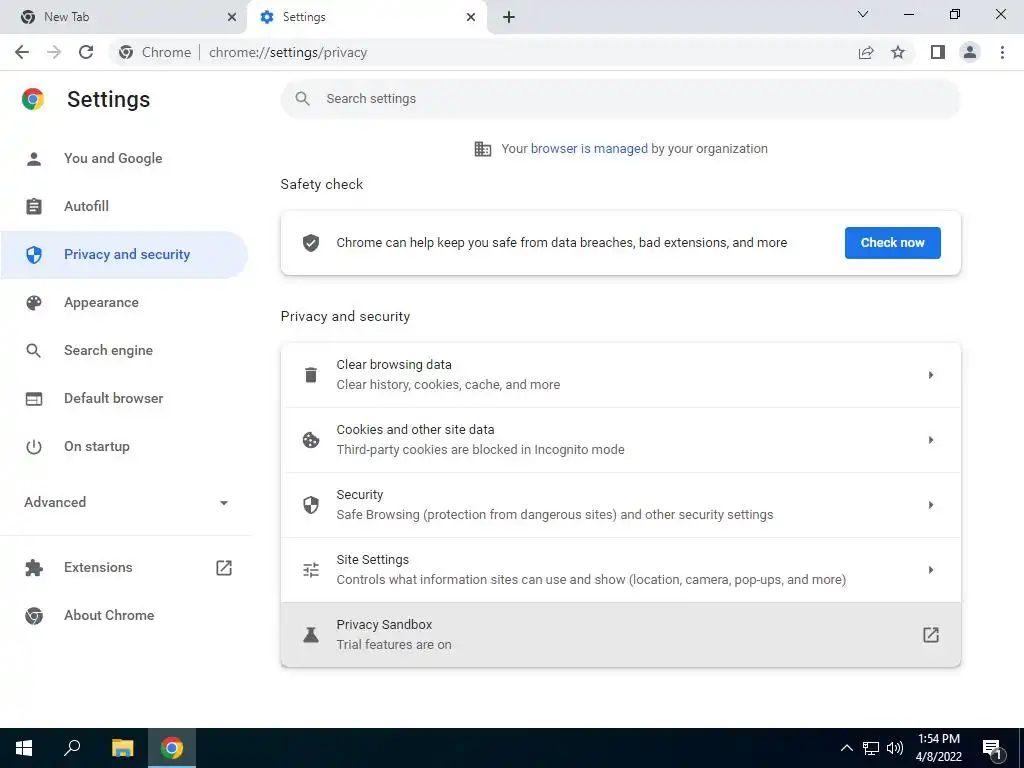Open Site Settings via its arrow
1024x768 pixels.
pos(931,569)
